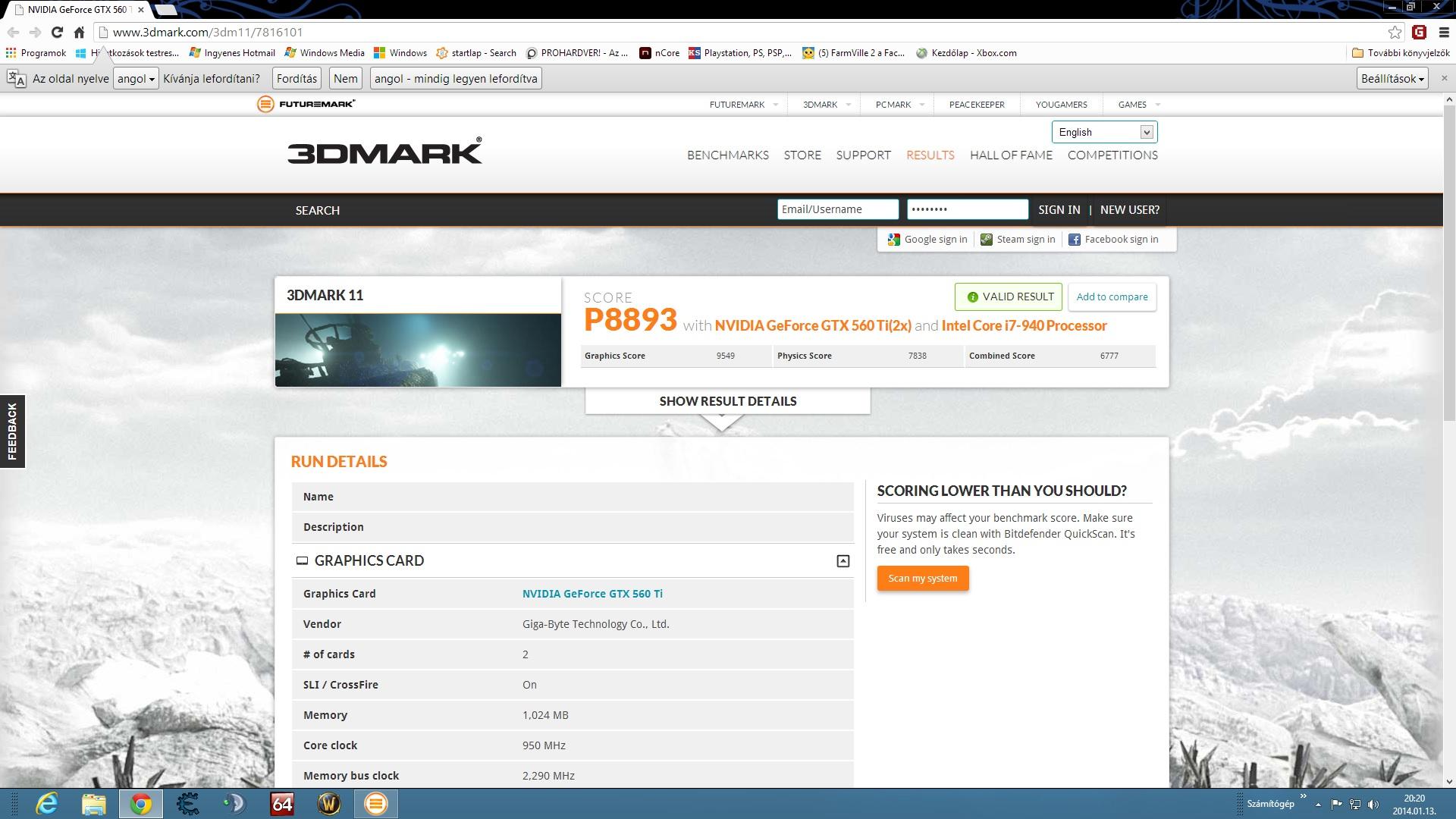The image size is (1456, 819).
Task: Click the Steam sign in icon
Action: [x=986, y=240]
